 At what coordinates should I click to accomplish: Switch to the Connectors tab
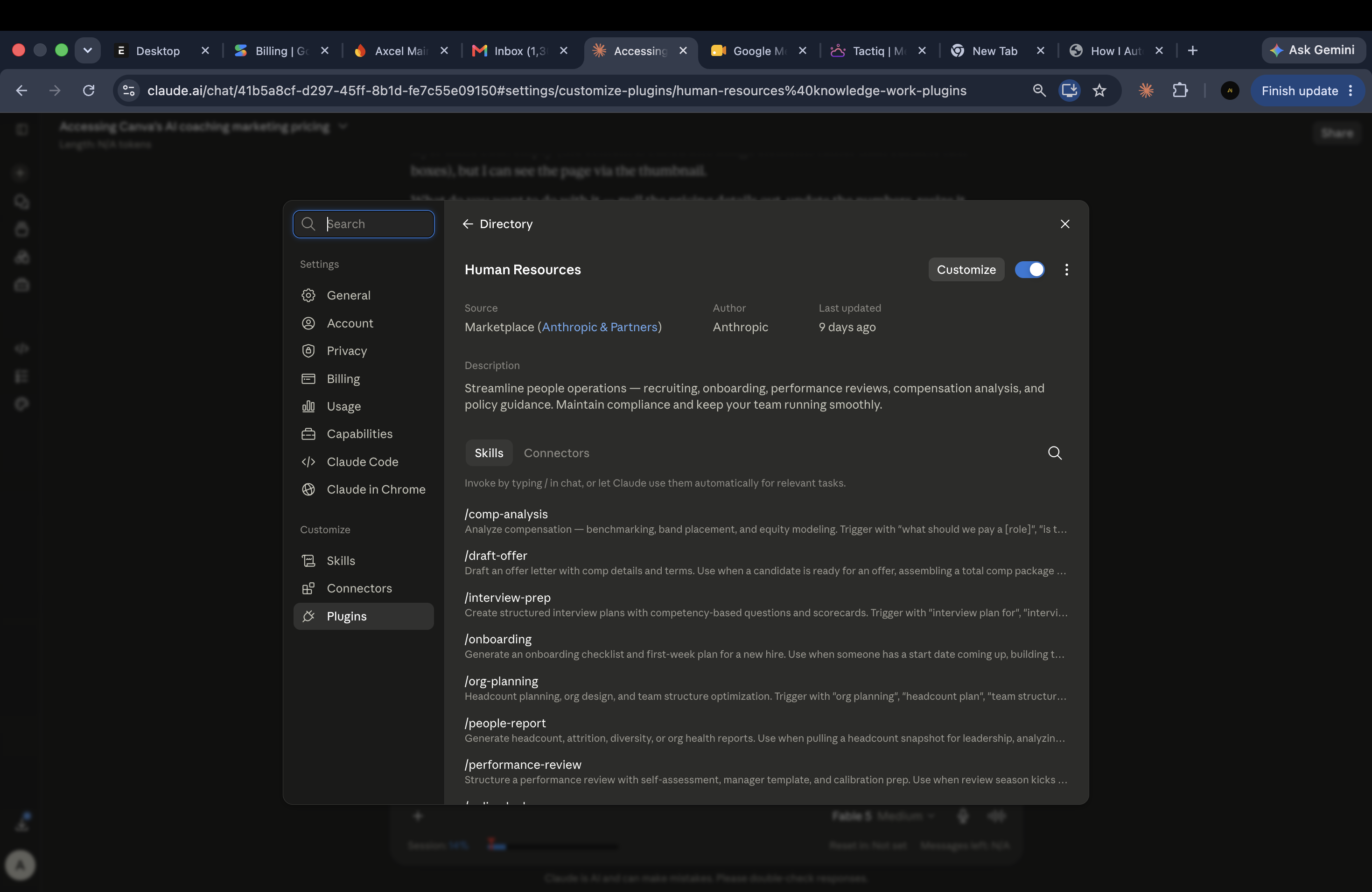click(556, 453)
